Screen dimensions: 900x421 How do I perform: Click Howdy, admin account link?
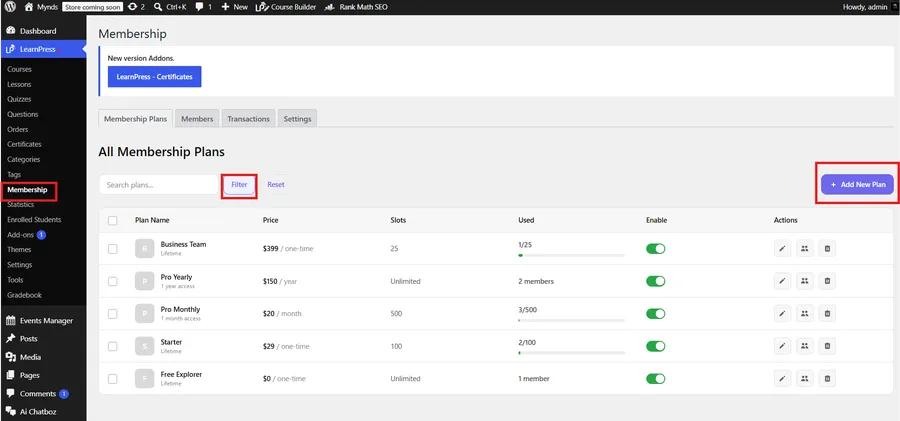[864, 7]
